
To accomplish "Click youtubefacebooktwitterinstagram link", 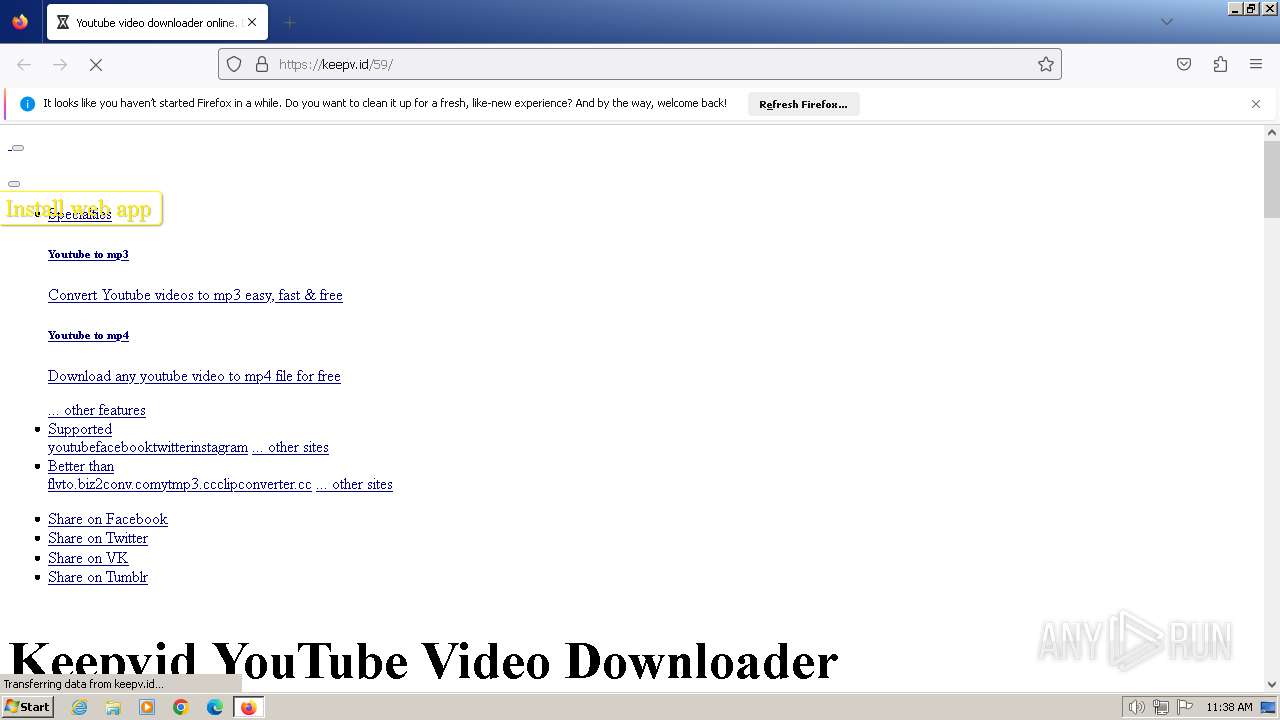I will point(148,447).
